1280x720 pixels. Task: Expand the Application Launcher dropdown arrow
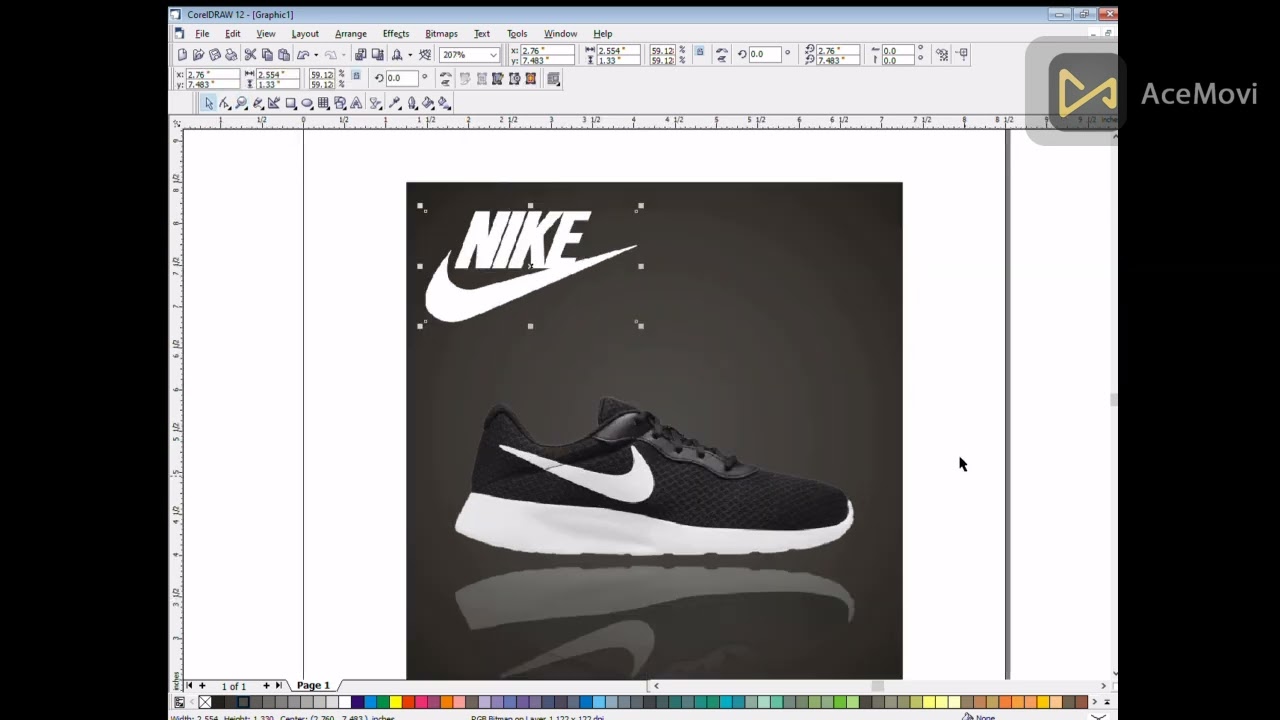tap(410, 54)
